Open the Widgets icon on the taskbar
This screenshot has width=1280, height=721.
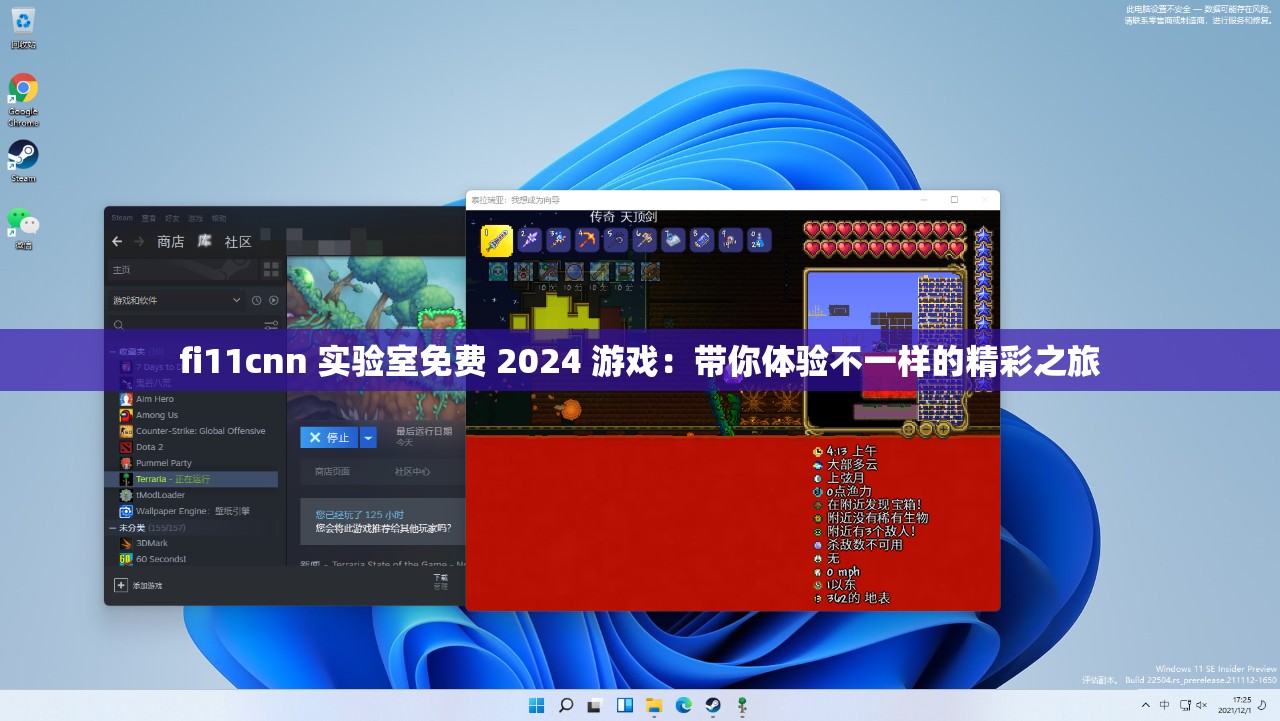[x=624, y=705]
